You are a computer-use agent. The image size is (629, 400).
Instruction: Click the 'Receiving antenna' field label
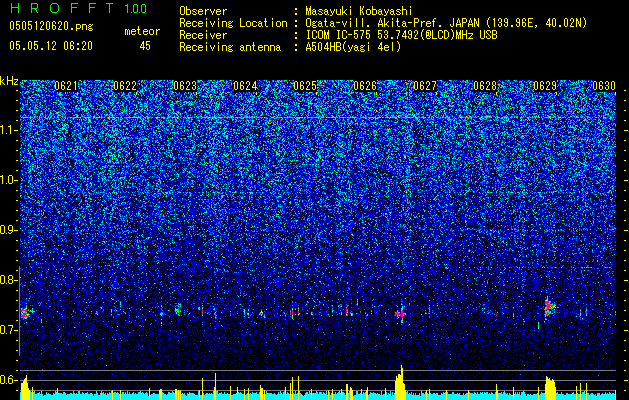click(230, 47)
